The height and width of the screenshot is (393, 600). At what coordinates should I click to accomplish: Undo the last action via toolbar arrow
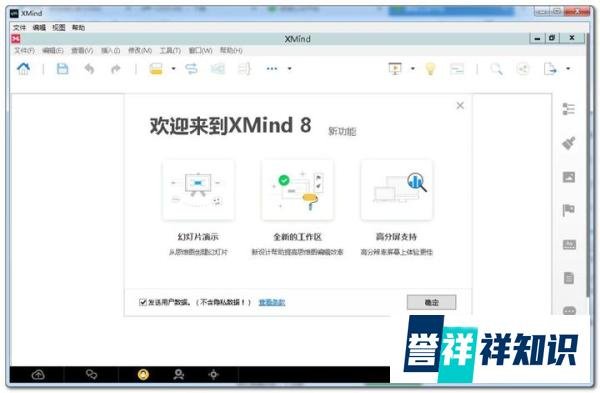(89, 69)
